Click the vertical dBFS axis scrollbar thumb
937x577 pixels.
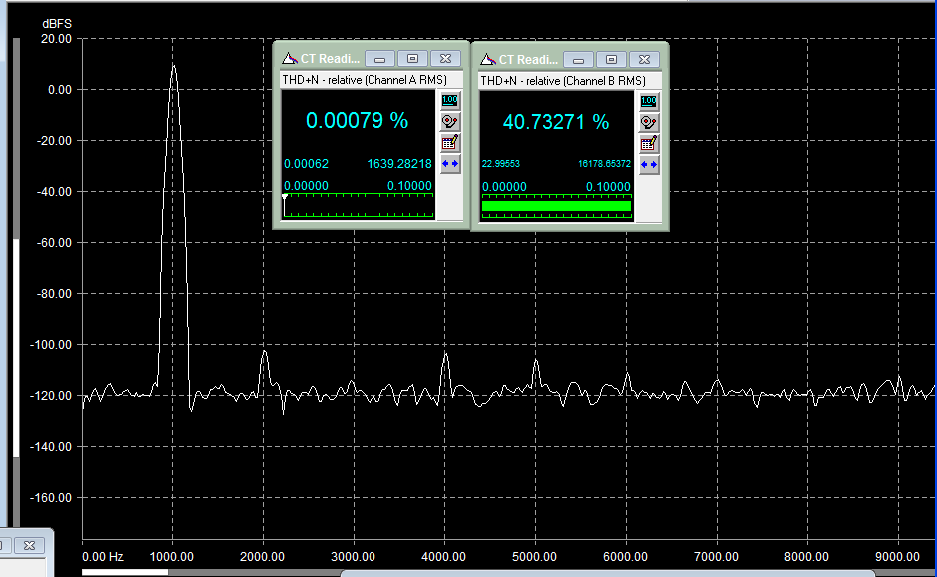click(16, 348)
